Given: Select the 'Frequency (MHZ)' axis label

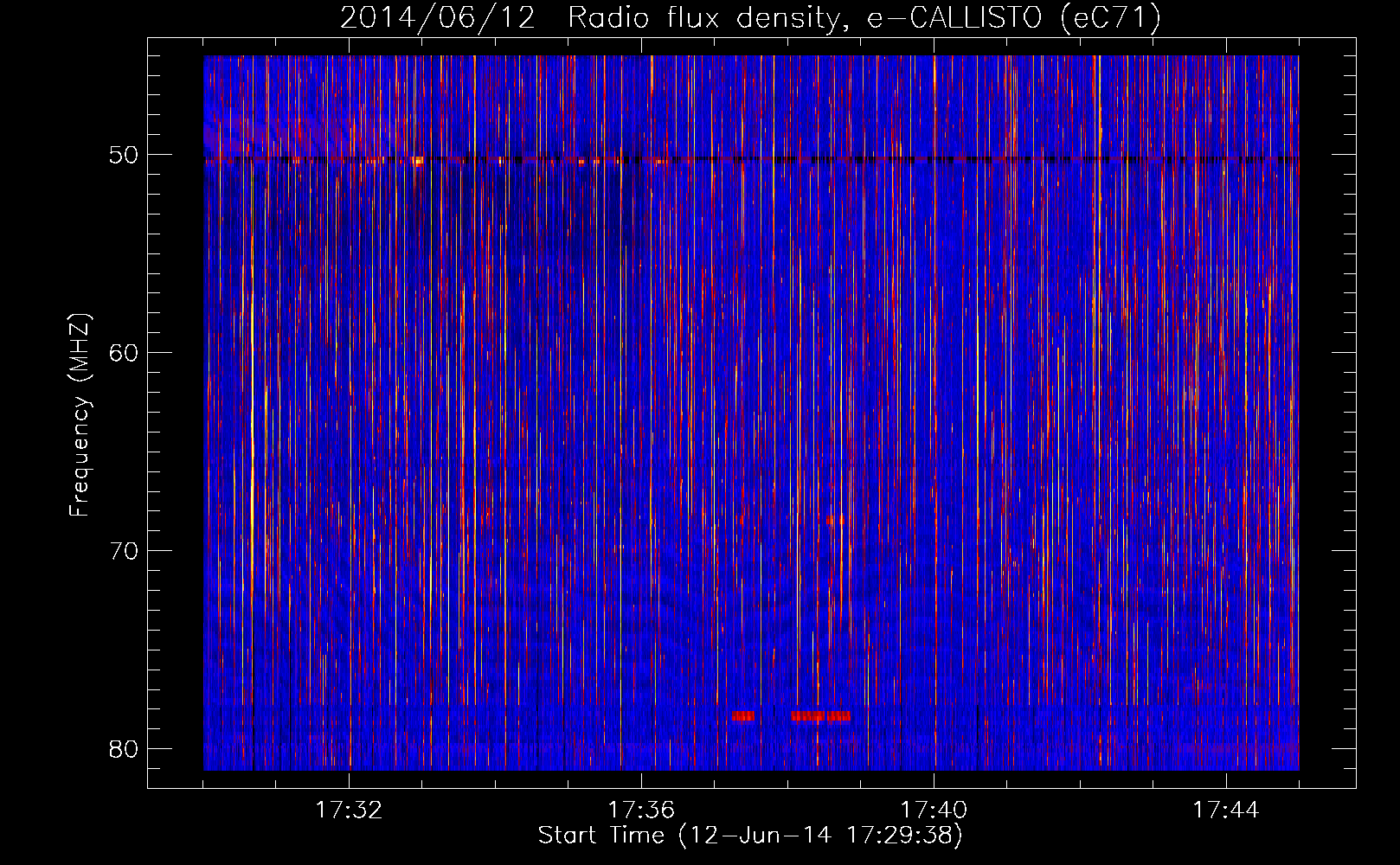Looking at the screenshot, I should click(80, 415).
